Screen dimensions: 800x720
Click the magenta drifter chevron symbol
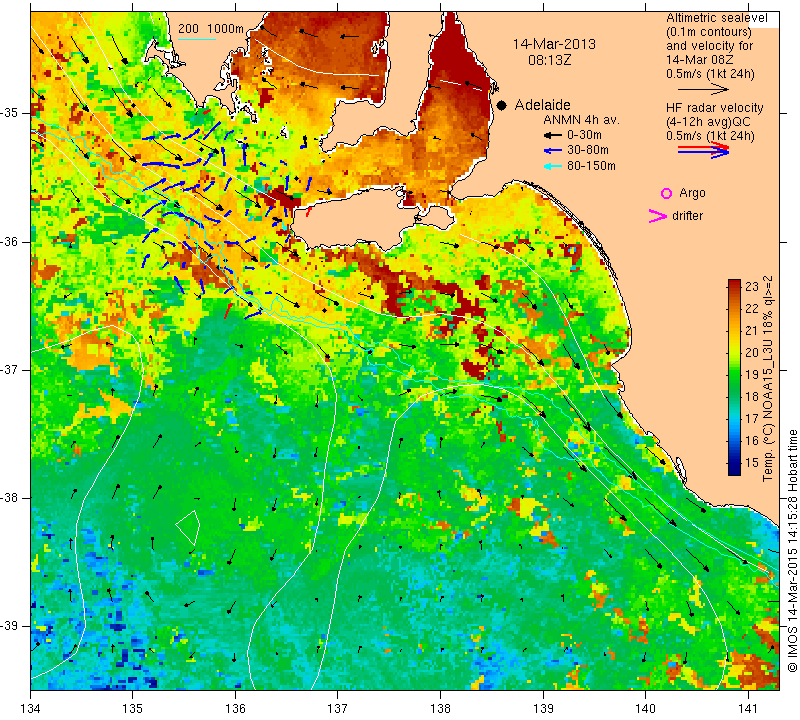click(x=658, y=216)
